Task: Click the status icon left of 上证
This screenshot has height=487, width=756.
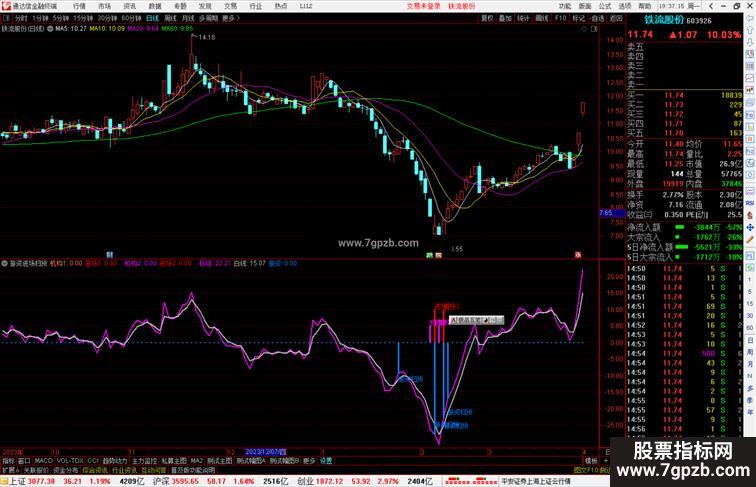Action: point(4,481)
